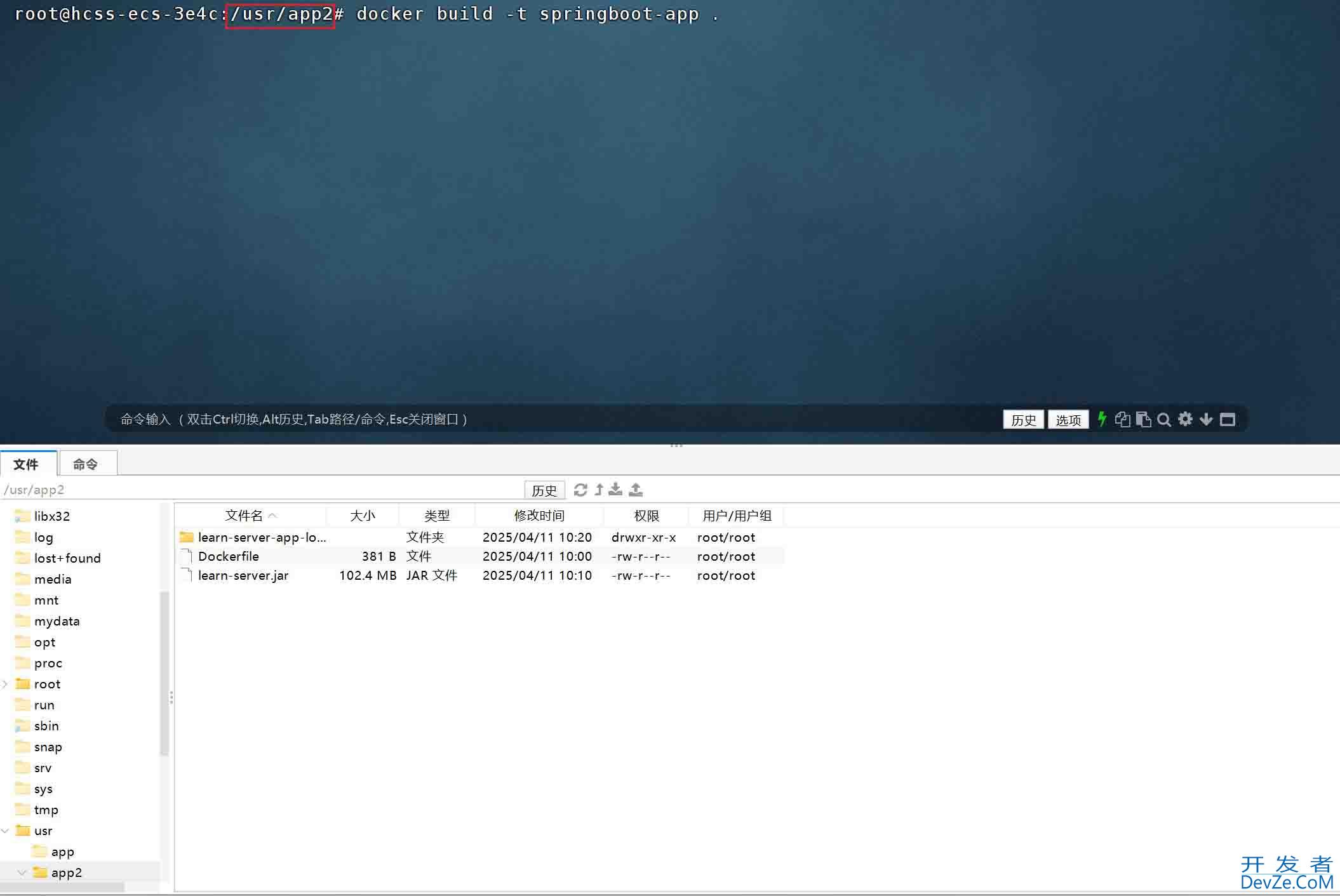Sort by 修改时间 column header

click(x=539, y=516)
